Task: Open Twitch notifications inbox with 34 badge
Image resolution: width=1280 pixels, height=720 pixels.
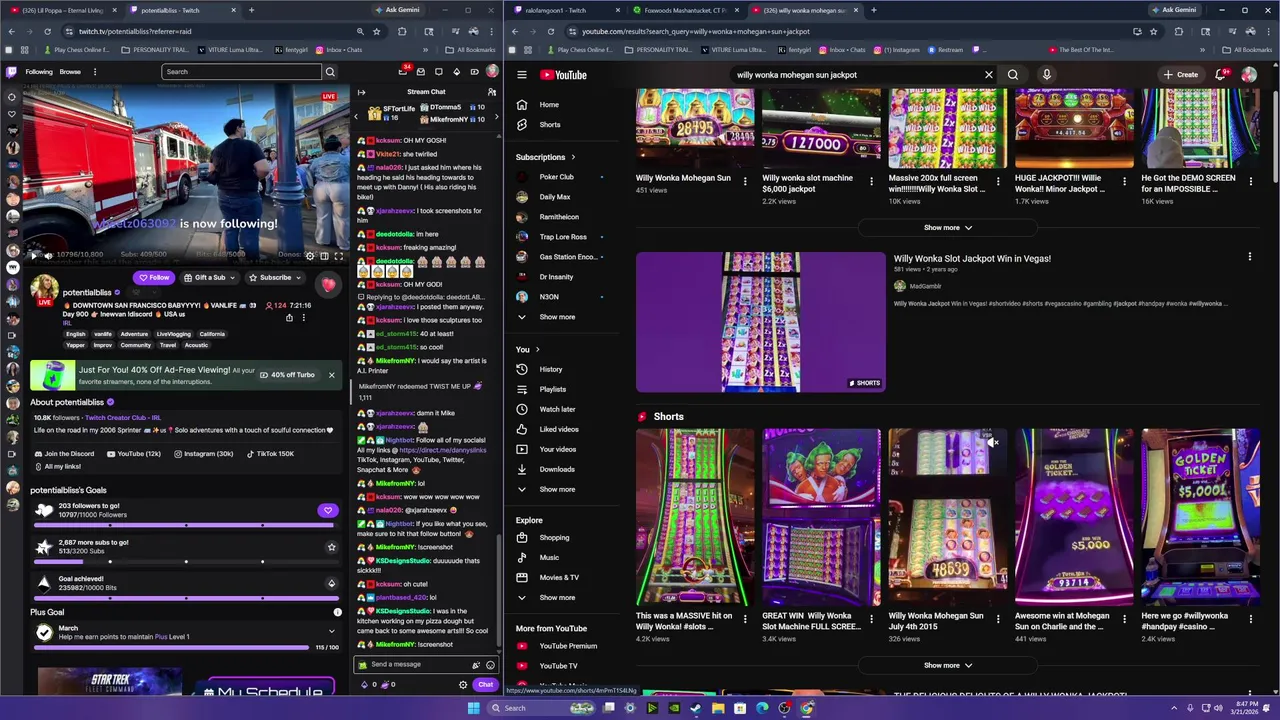Action: [402, 72]
